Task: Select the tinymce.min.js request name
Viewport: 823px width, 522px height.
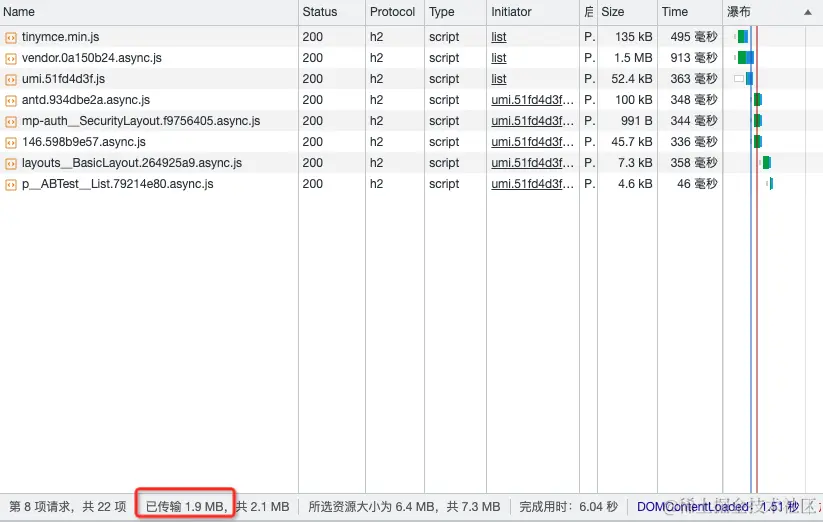Action: (60, 37)
